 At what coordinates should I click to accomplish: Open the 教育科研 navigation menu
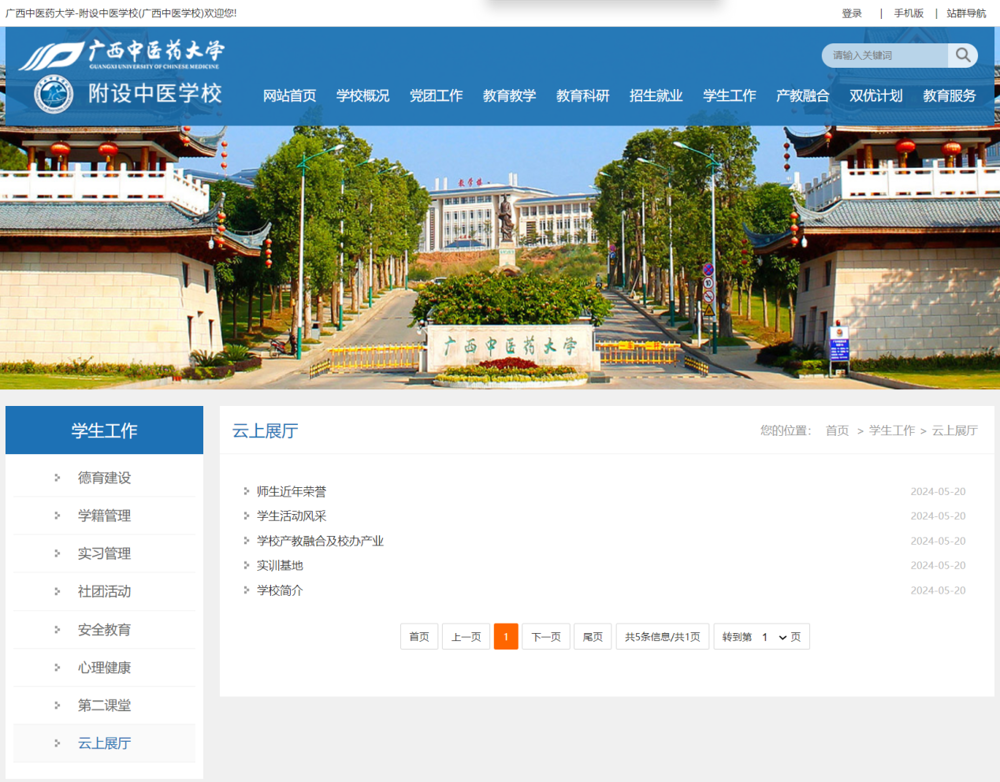click(583, 95)
